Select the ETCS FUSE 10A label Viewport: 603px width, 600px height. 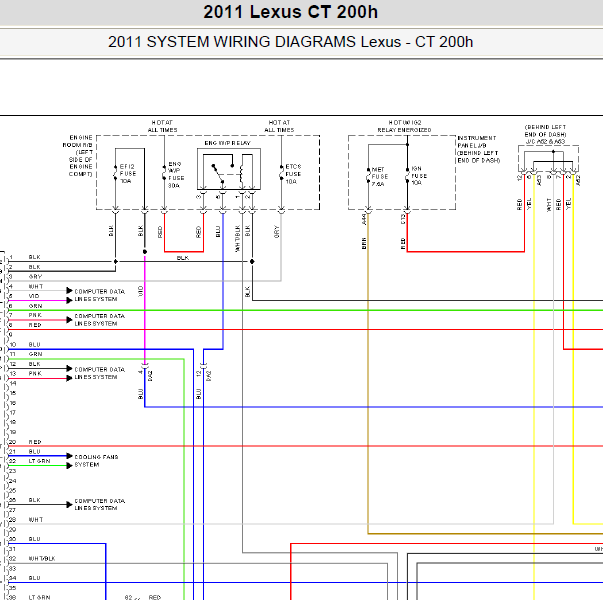pyautogui.click(x=293, y=174)
